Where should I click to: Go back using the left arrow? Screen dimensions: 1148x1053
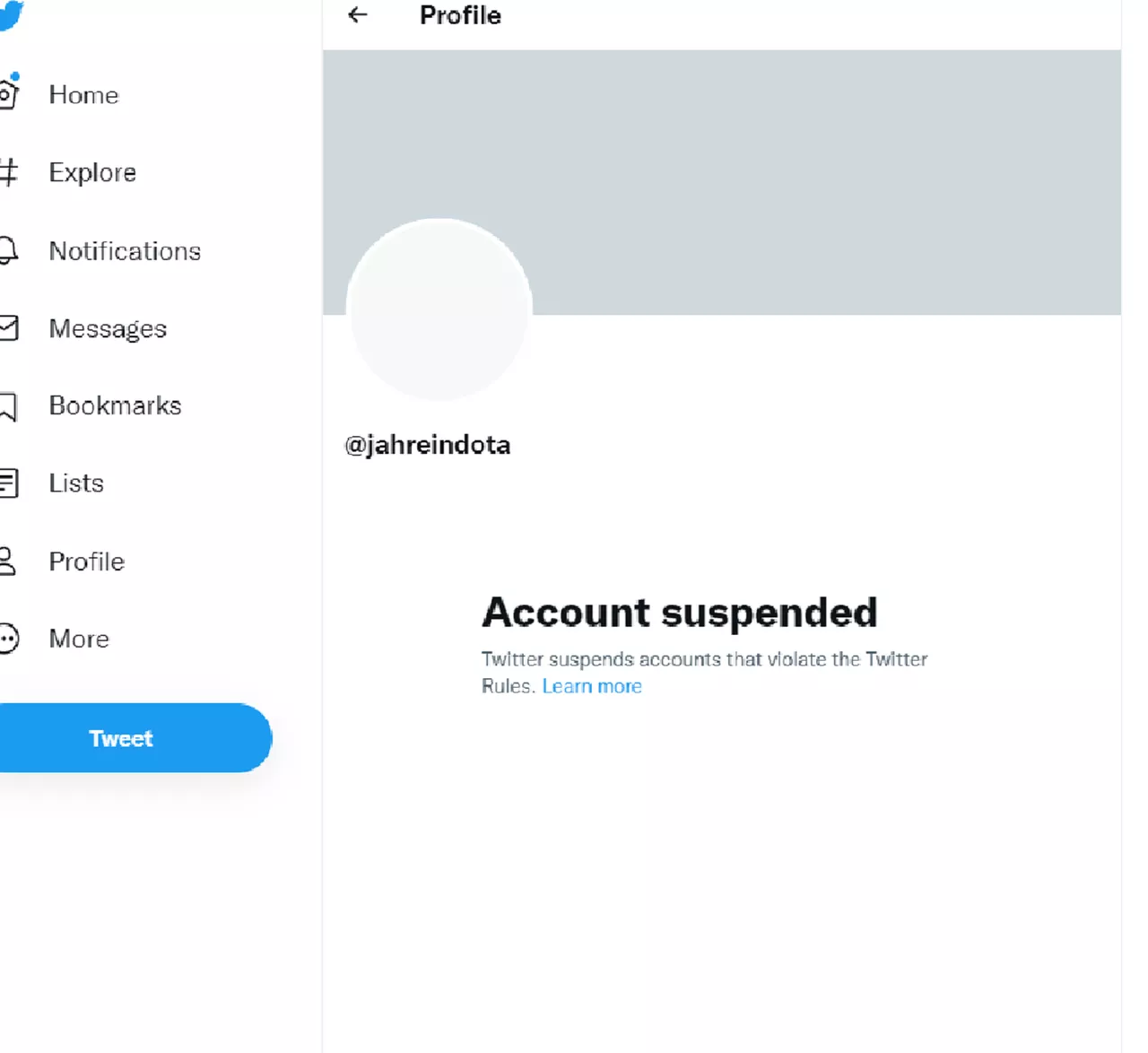[x=358, y=15]
